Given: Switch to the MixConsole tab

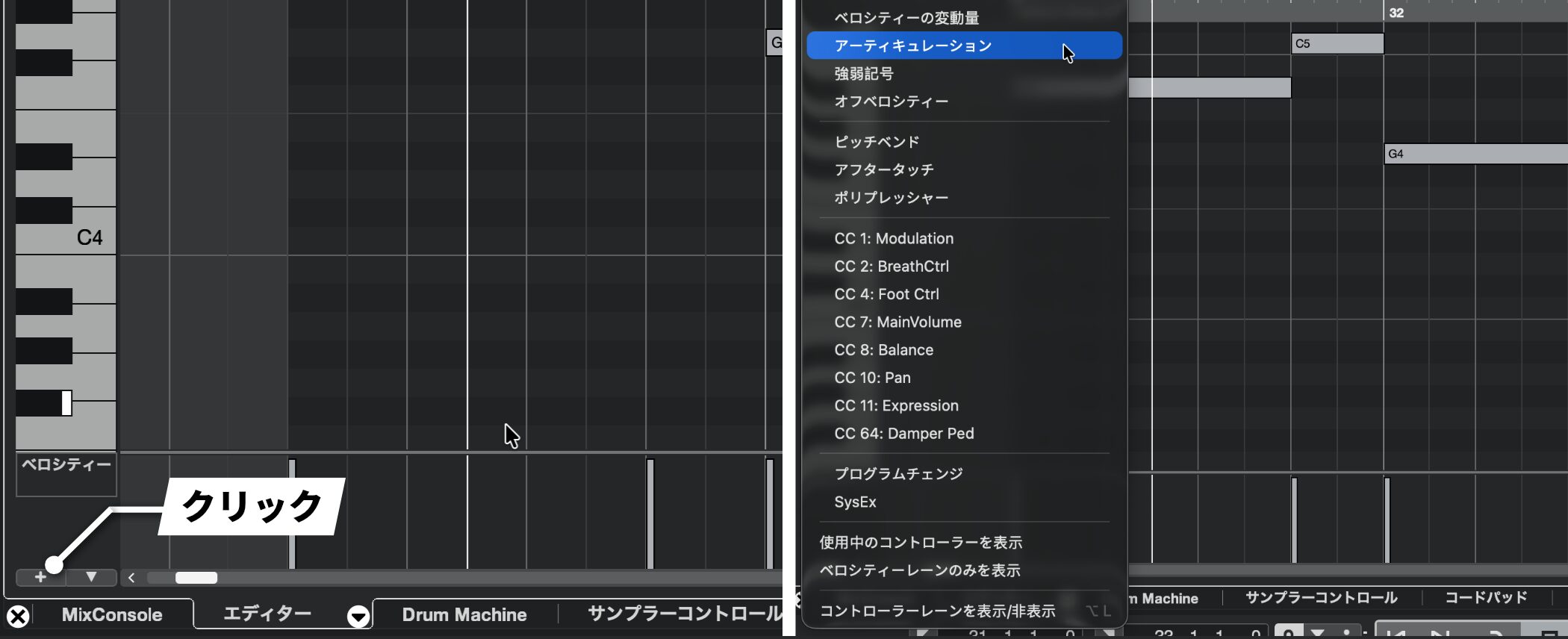Looking at the screenshot, I should [112, 615].
